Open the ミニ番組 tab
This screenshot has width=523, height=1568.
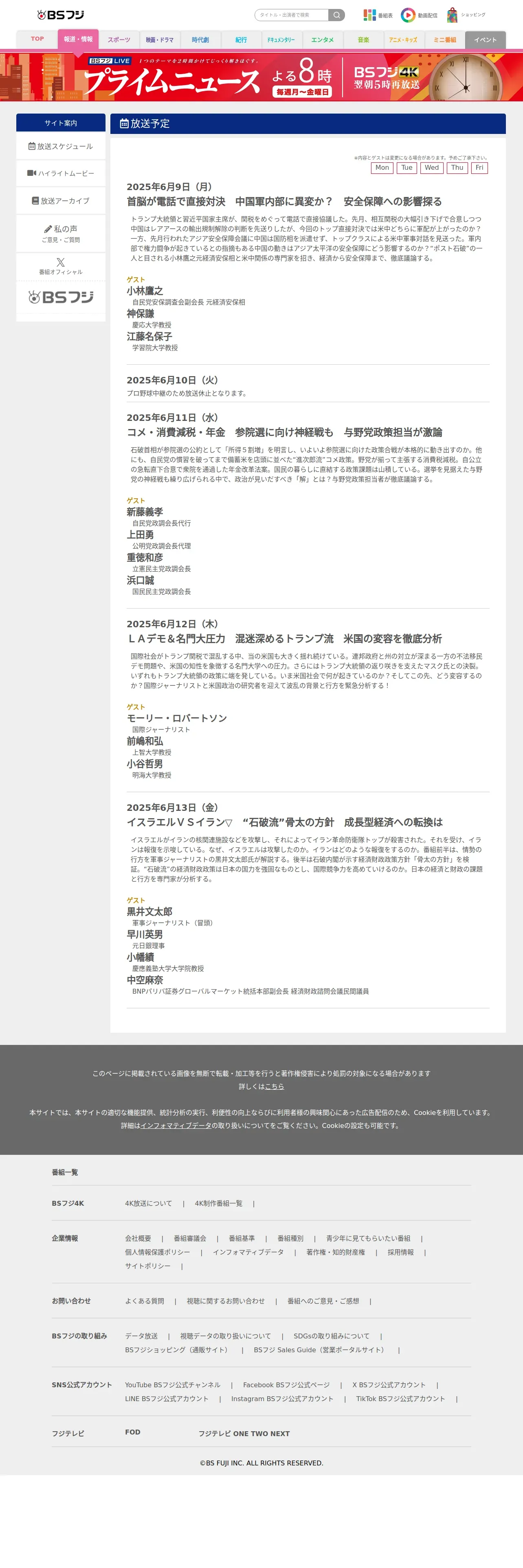444,39
